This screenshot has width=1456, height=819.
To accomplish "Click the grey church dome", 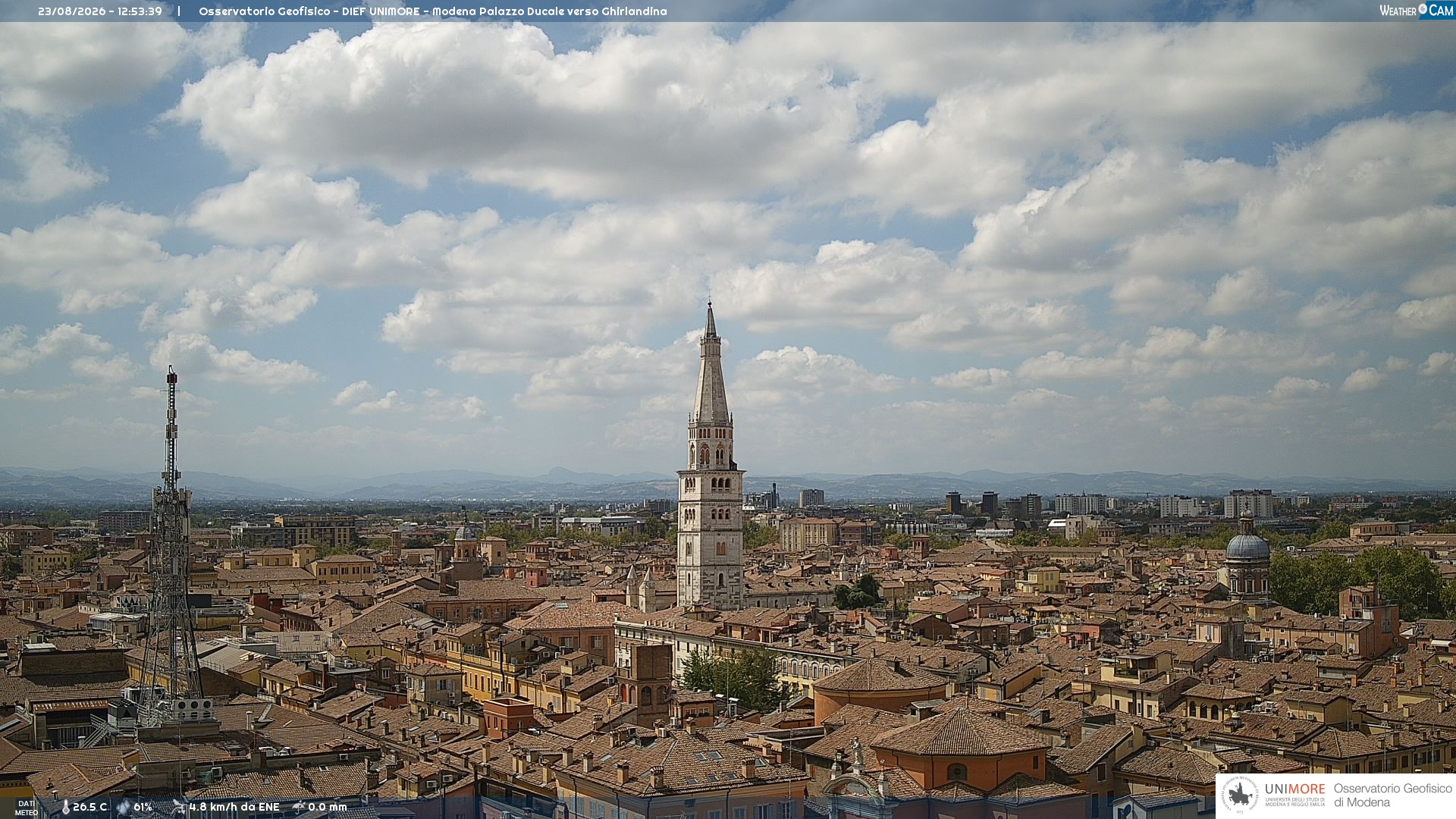I will click(1247, 546).
